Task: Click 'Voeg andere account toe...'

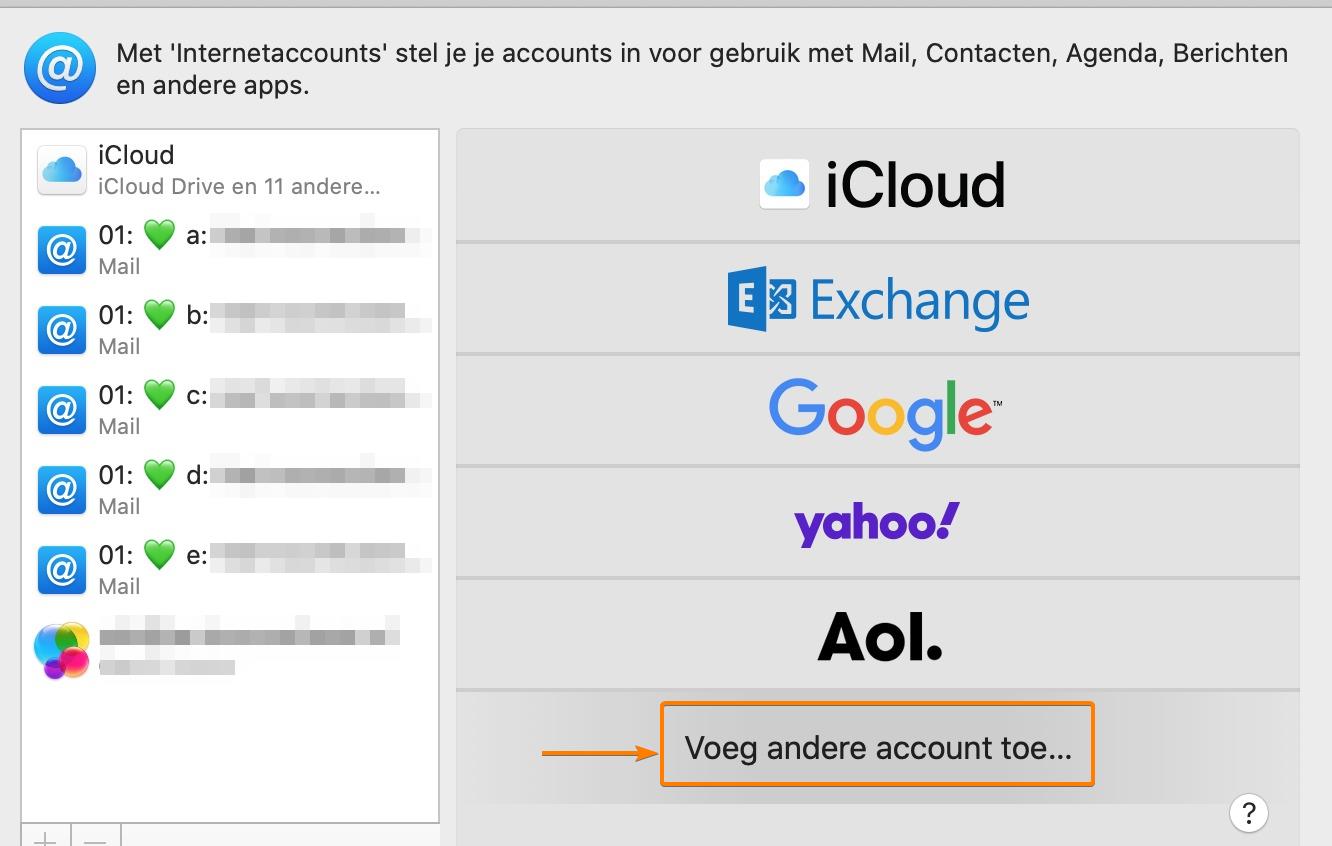Action: click(x=877, y=745)
